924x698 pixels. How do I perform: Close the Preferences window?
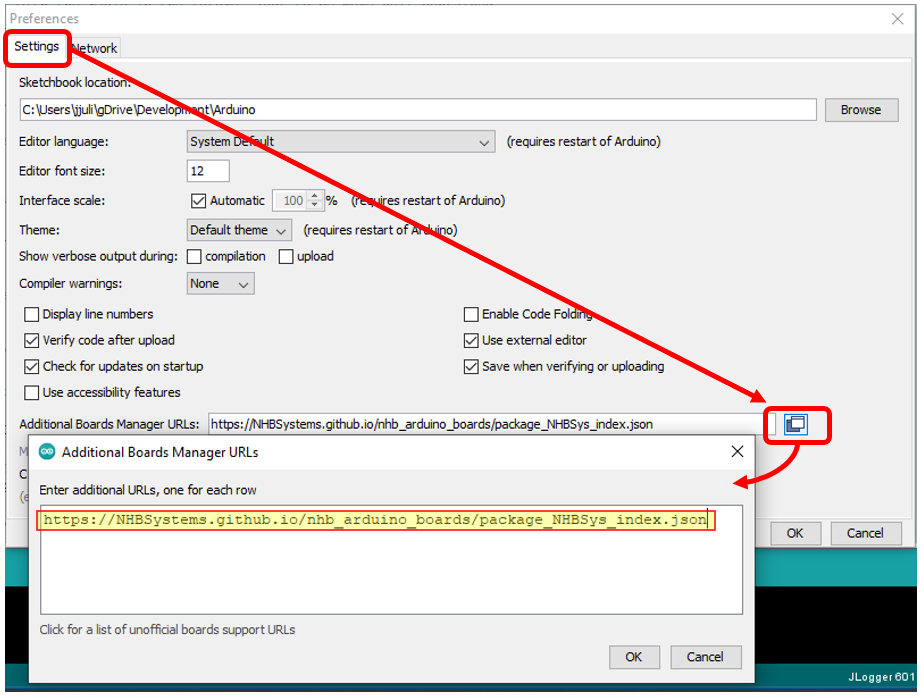click(897, 19)
